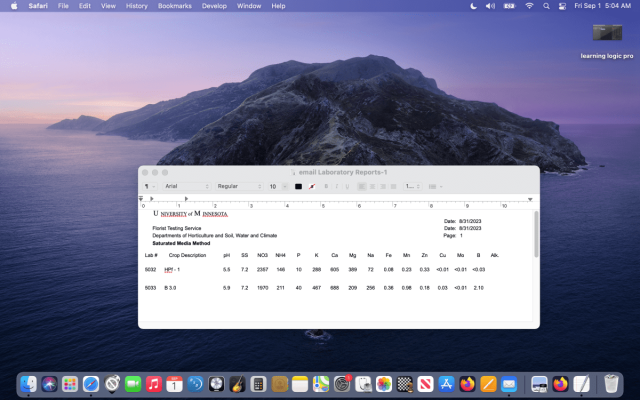Align text to the left
The image size is (640, 400).
[x=362, y=187]
